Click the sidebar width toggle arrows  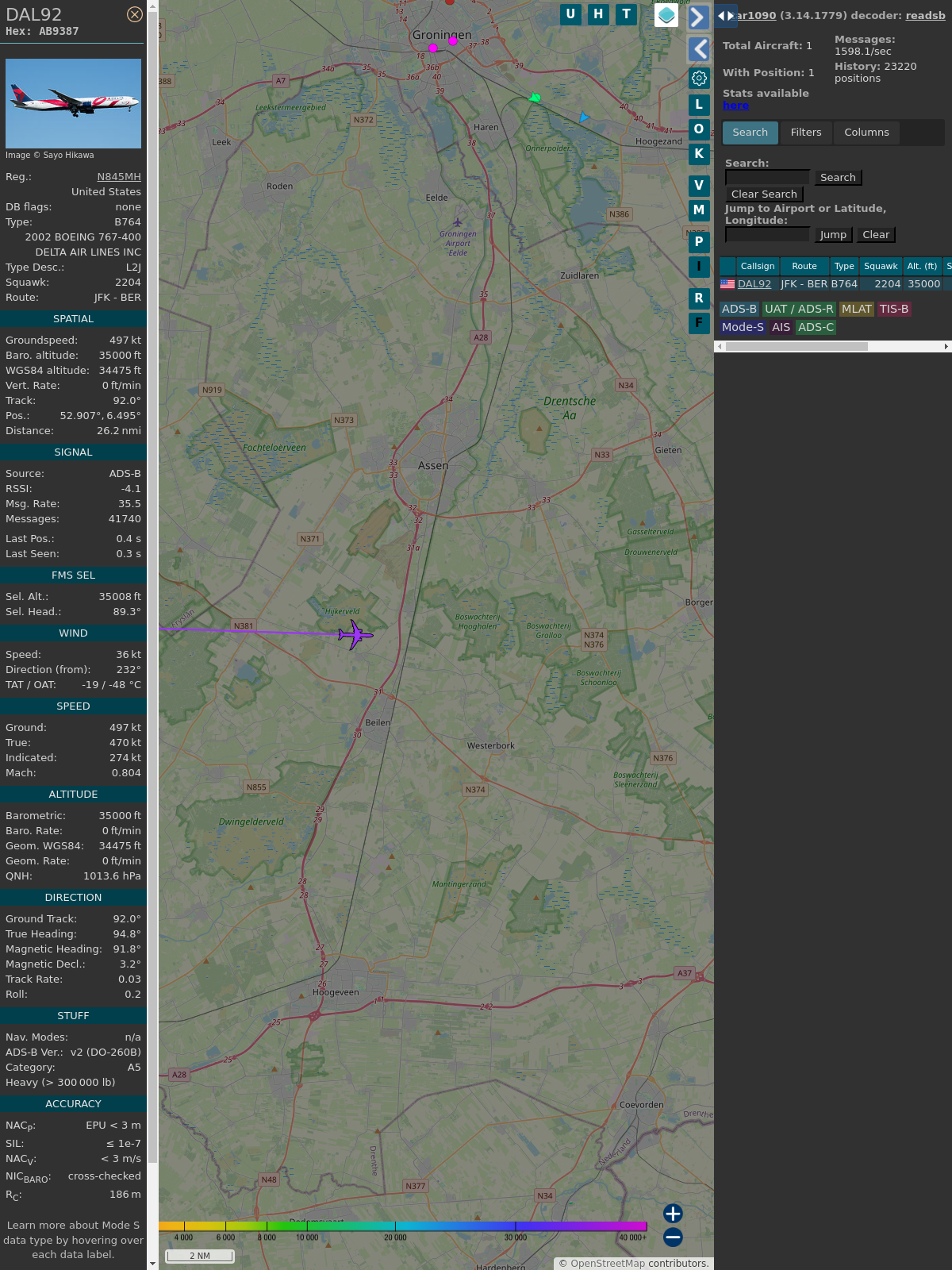[726, 15]
